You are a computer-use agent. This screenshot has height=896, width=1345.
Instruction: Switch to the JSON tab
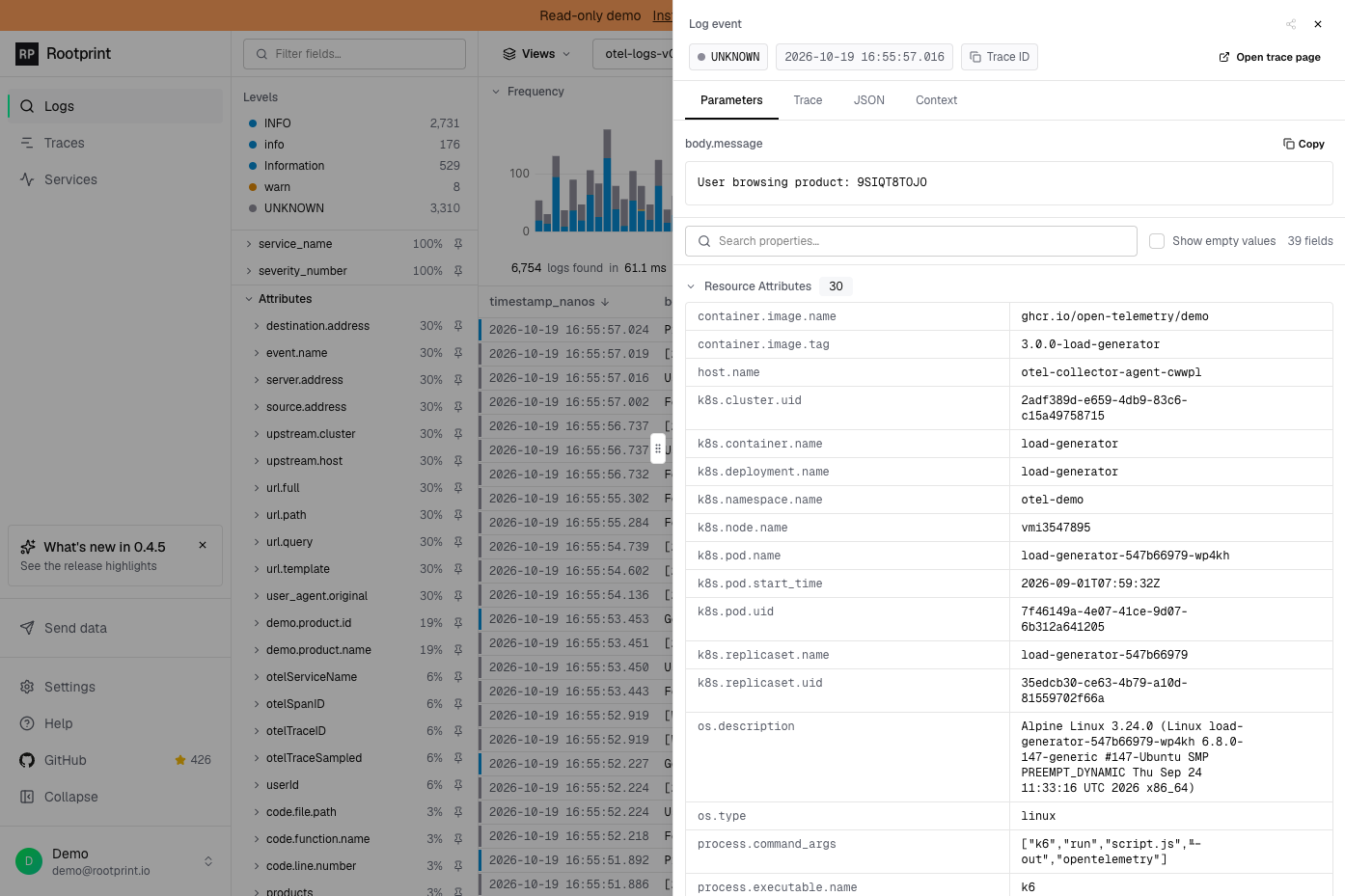point(869,100)
